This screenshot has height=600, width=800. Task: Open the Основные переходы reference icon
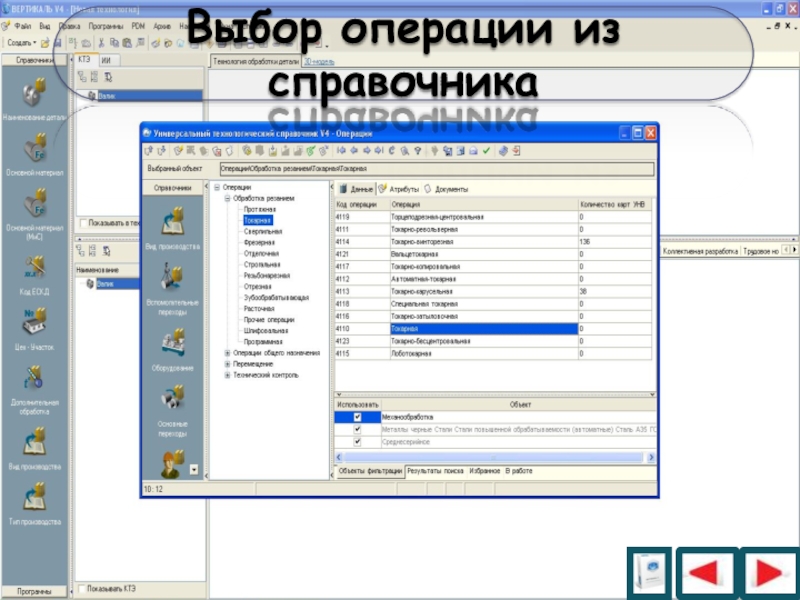(x=172, y=398)
